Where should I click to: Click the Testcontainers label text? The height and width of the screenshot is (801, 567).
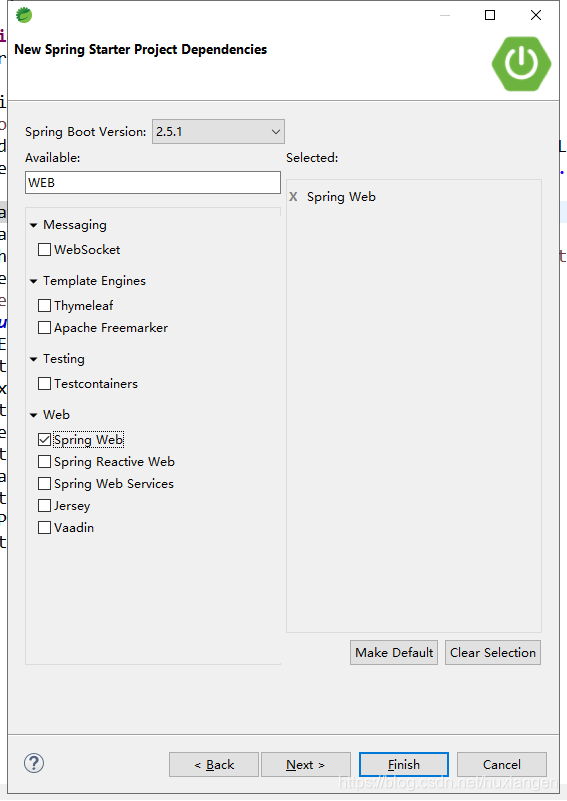[x=96, y=384]
